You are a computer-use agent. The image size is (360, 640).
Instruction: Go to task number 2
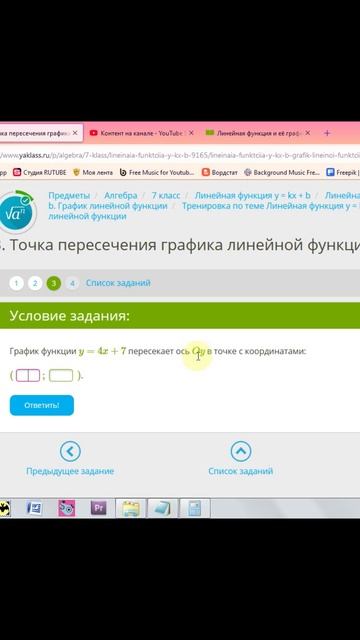tap(35, 283)
